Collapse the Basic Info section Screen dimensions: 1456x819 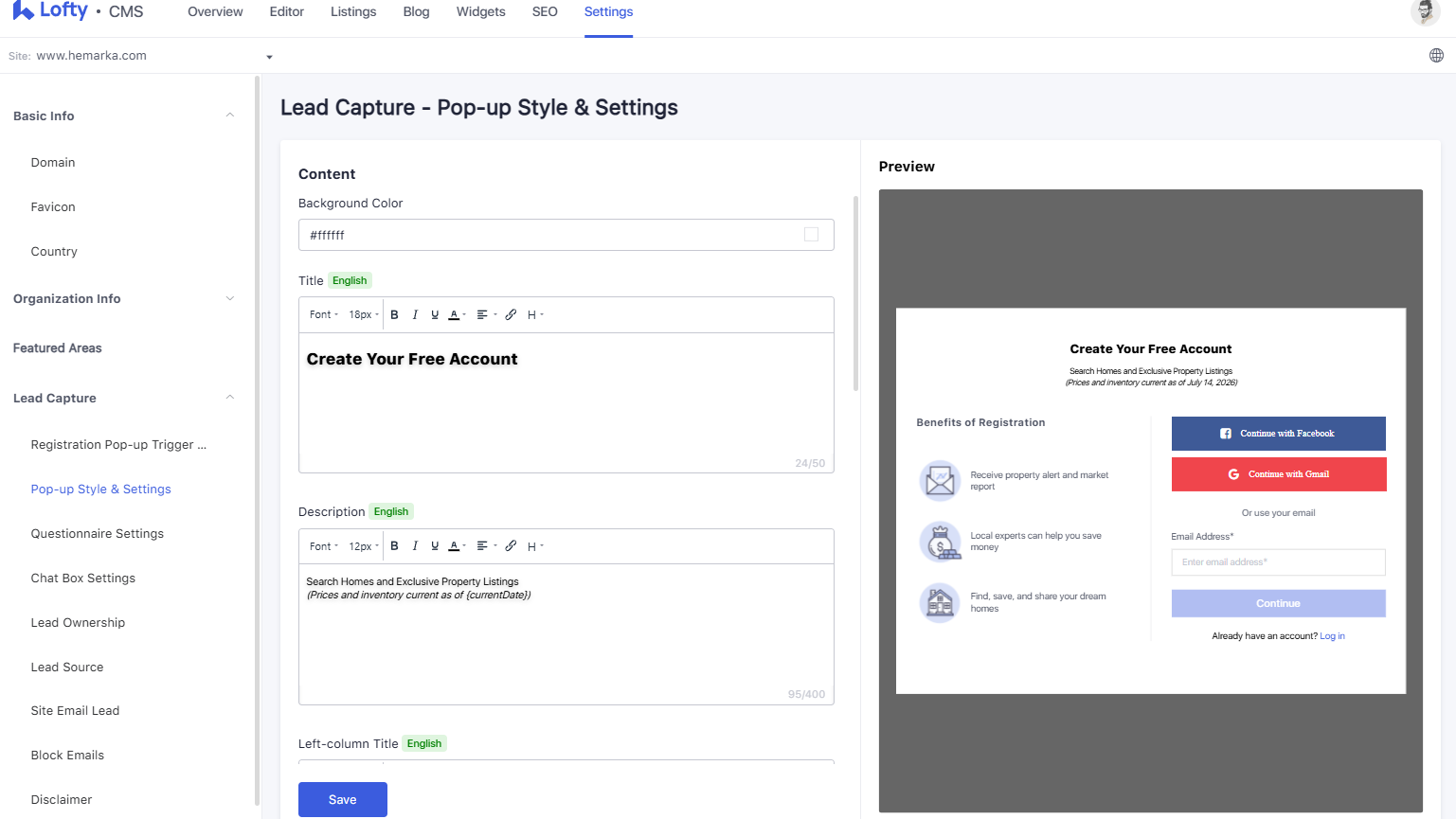(x=230, y=116)
